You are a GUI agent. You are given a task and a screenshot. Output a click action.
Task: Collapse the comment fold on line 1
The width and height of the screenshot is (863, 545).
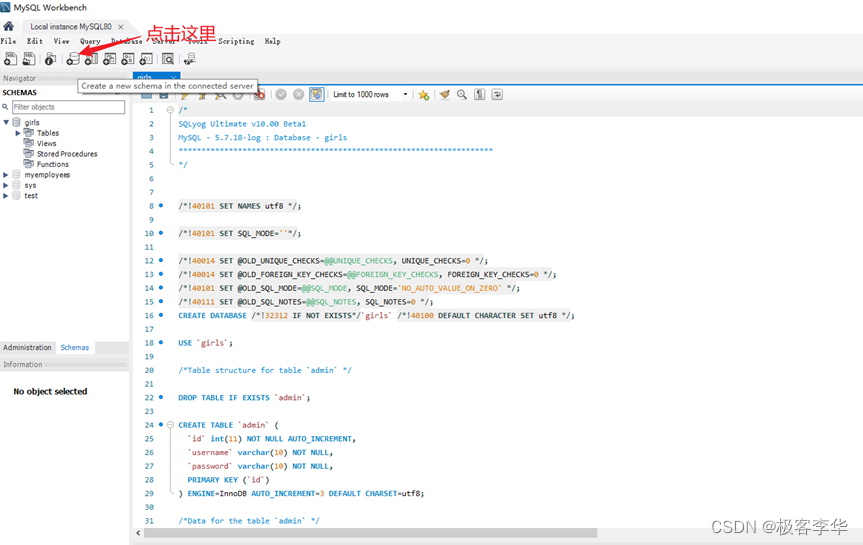[x=170, y=110]
